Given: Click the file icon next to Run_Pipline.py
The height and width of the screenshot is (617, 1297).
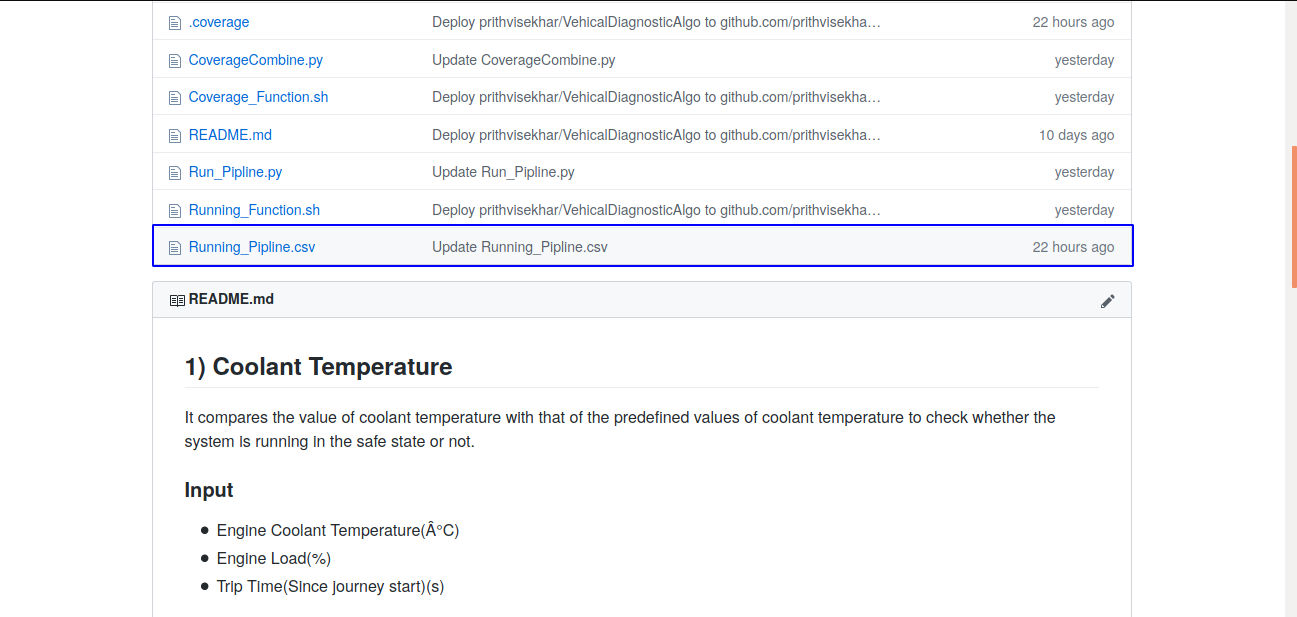Looking at the screenshot, I should (175, 172).
